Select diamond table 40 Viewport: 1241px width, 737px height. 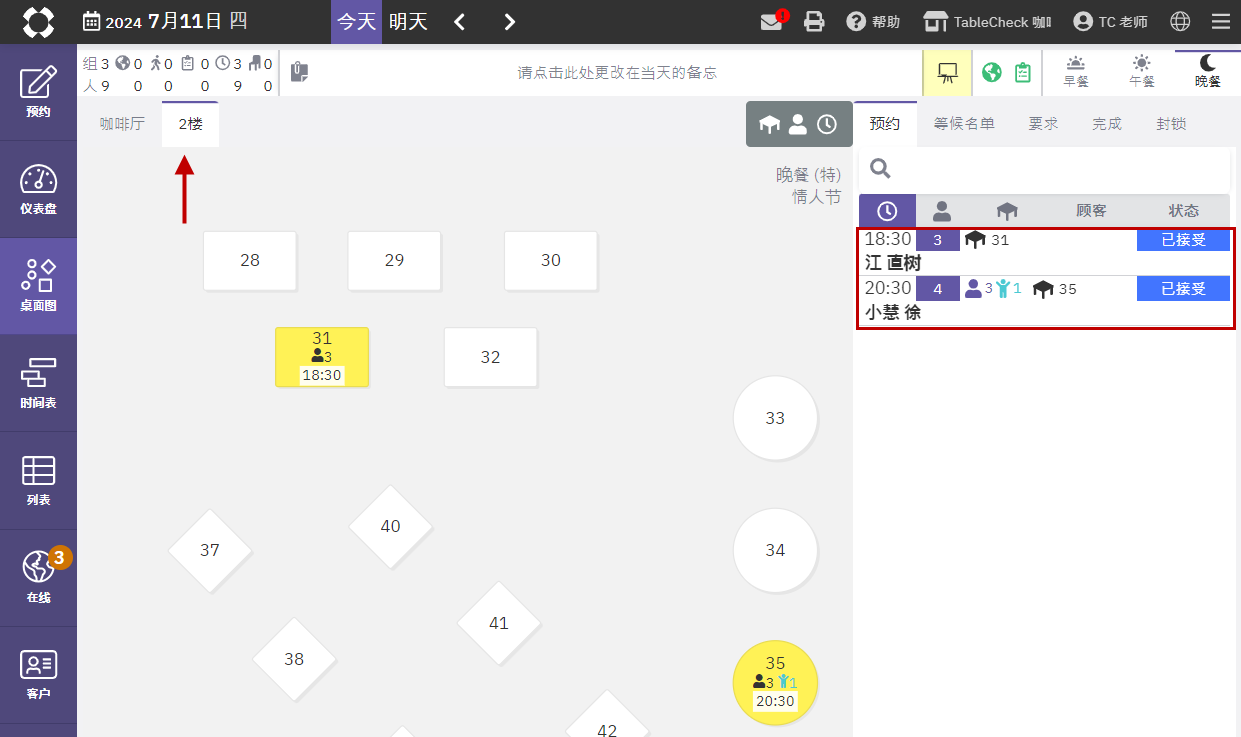pyautogui.click(x=390, y=526)
